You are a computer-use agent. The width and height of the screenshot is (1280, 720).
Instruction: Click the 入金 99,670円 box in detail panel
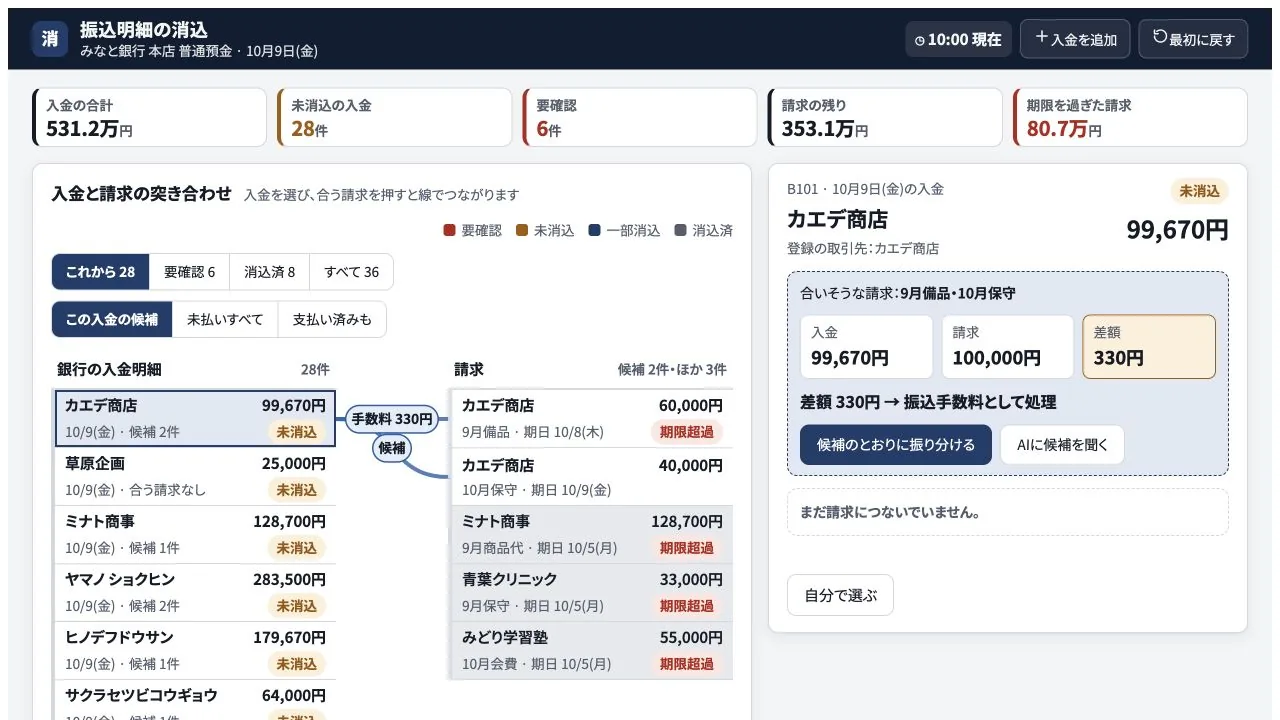866,347
